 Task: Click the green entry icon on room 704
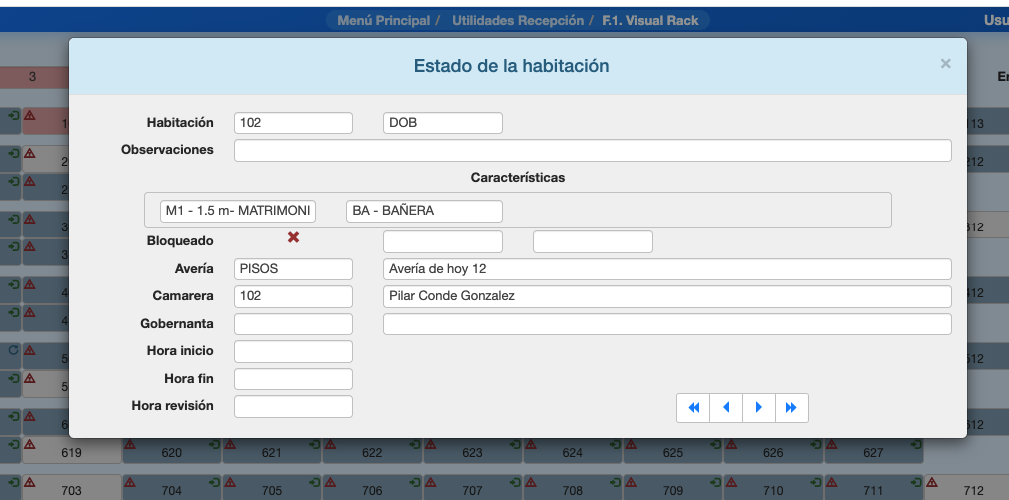coord(214,482)
